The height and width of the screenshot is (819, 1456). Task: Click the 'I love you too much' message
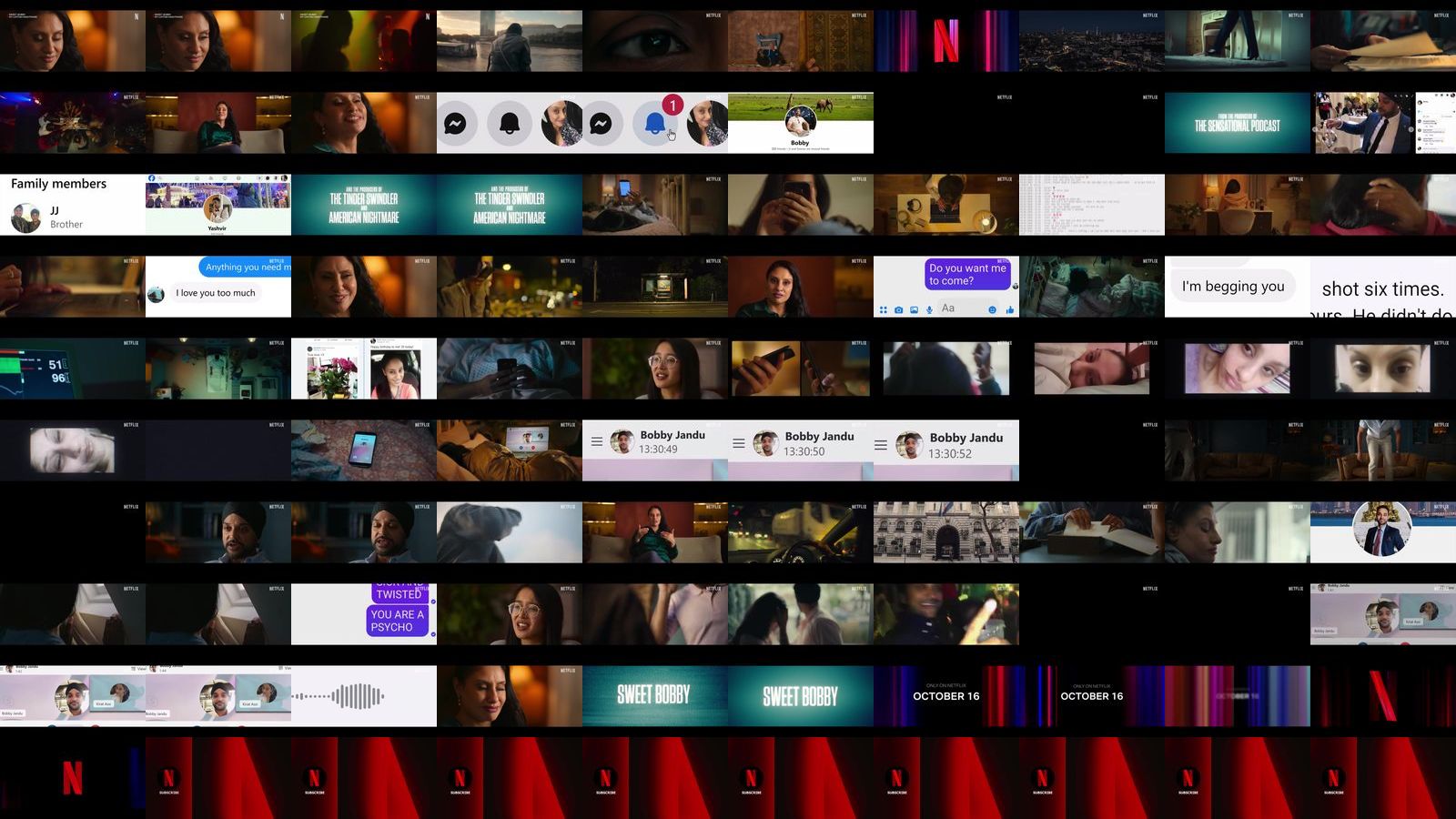[216, 293]
